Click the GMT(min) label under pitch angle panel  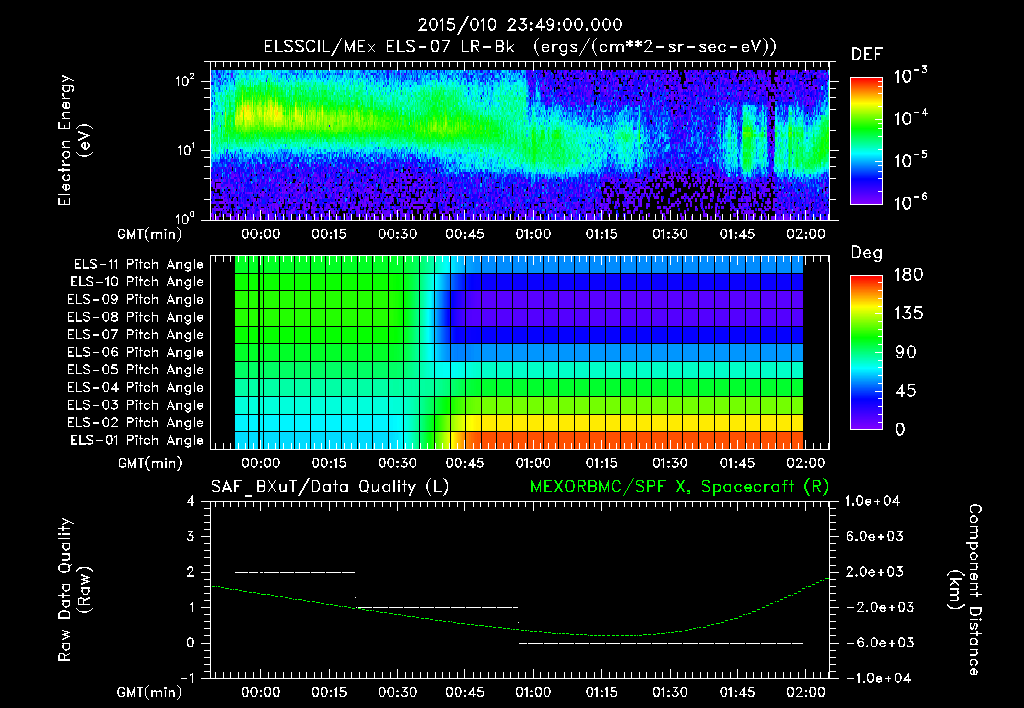coord(150,464)
